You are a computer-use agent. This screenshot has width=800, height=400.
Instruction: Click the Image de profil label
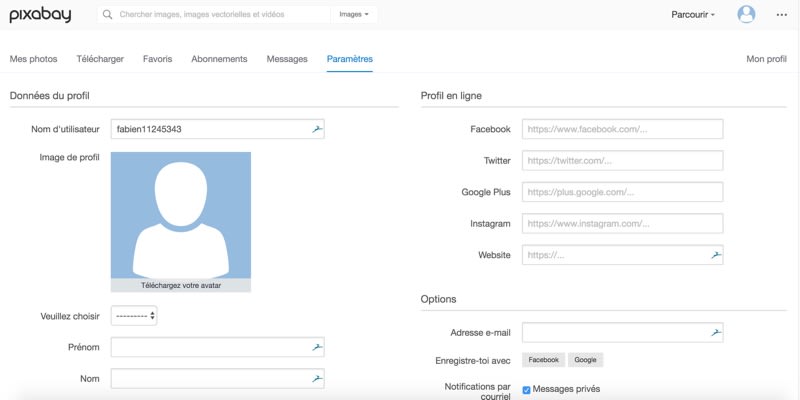pos(69,157)
